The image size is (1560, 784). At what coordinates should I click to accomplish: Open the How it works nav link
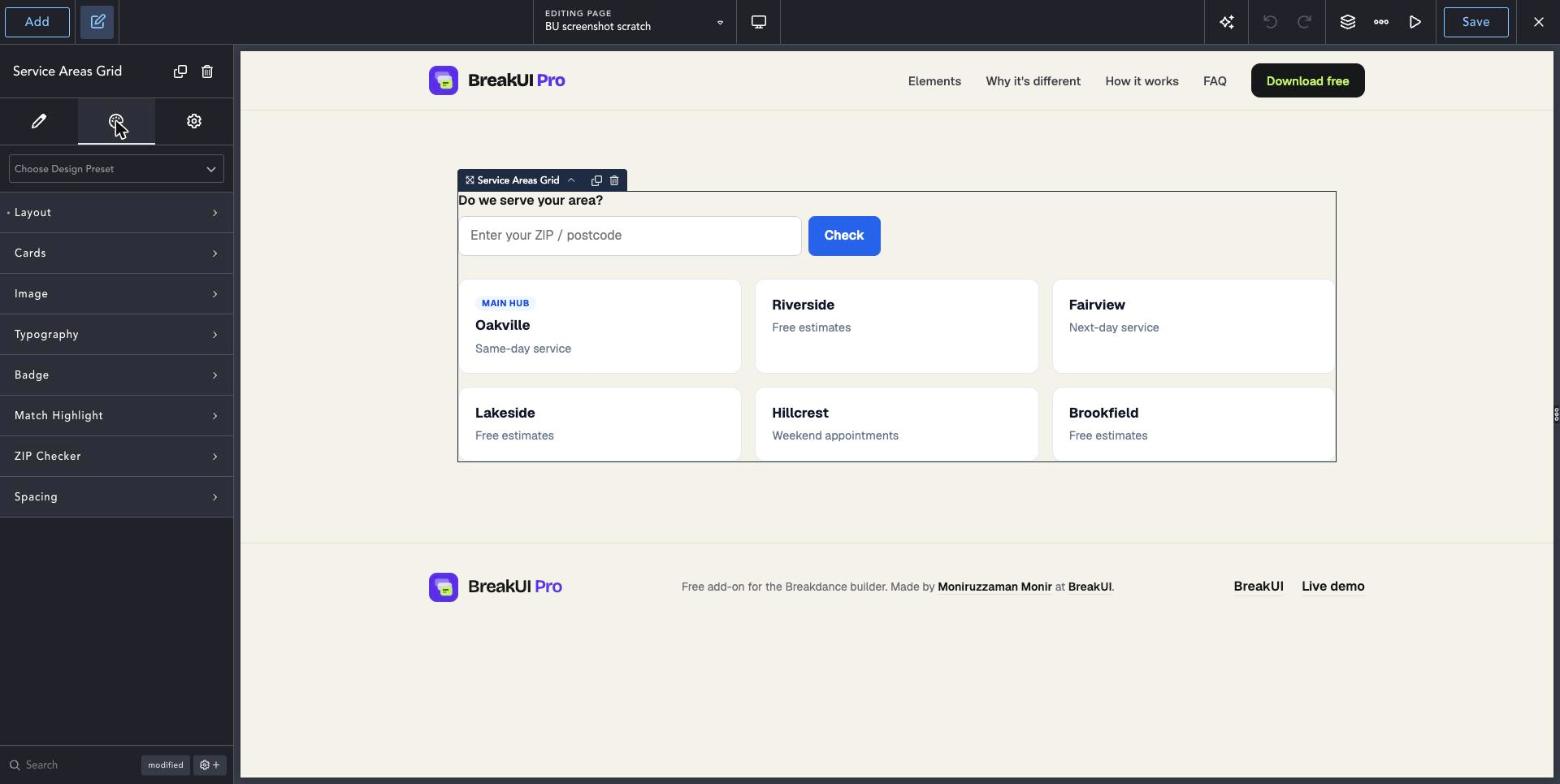[x=1142, y=81]
